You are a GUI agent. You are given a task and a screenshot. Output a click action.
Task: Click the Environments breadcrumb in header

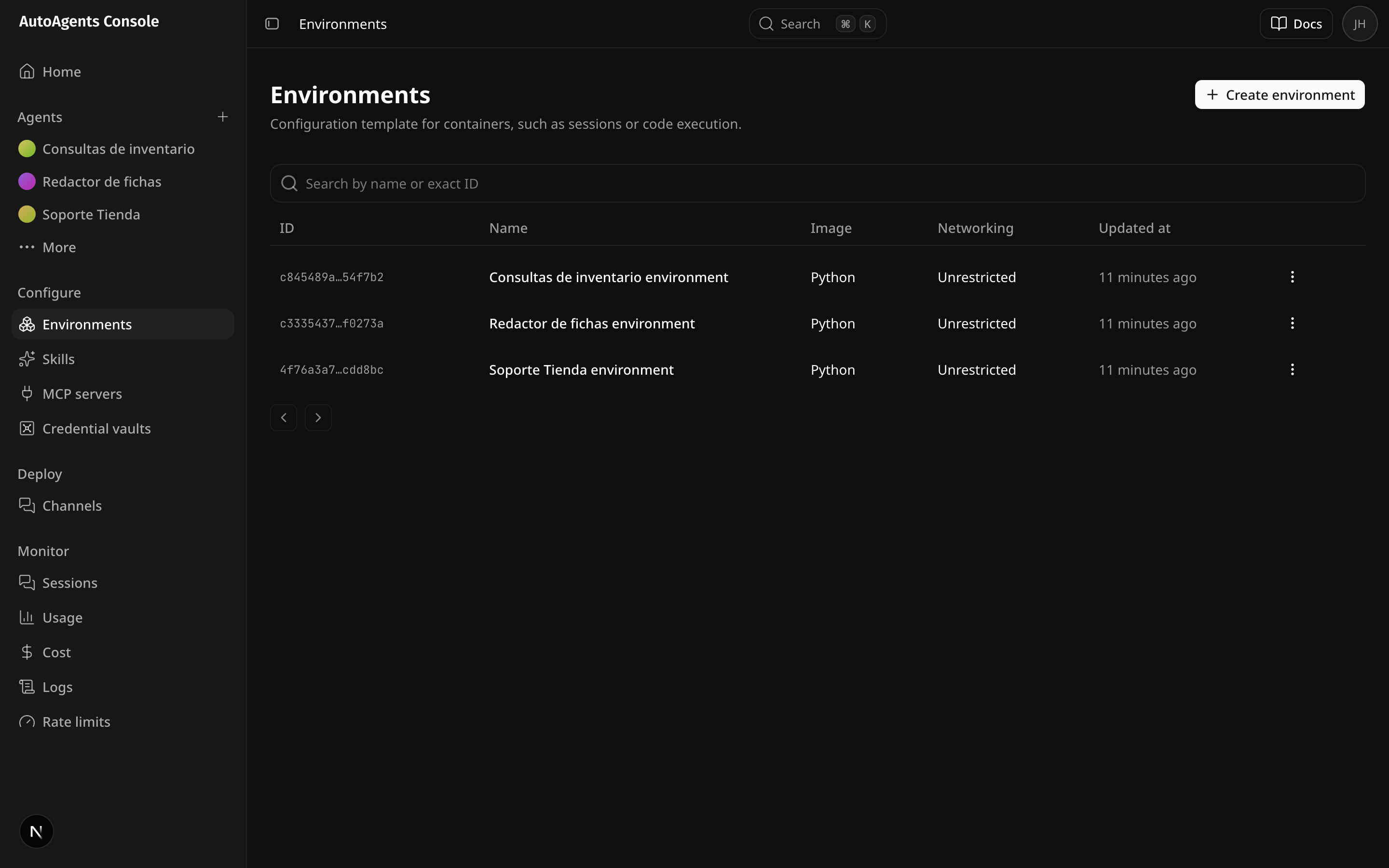342,24
